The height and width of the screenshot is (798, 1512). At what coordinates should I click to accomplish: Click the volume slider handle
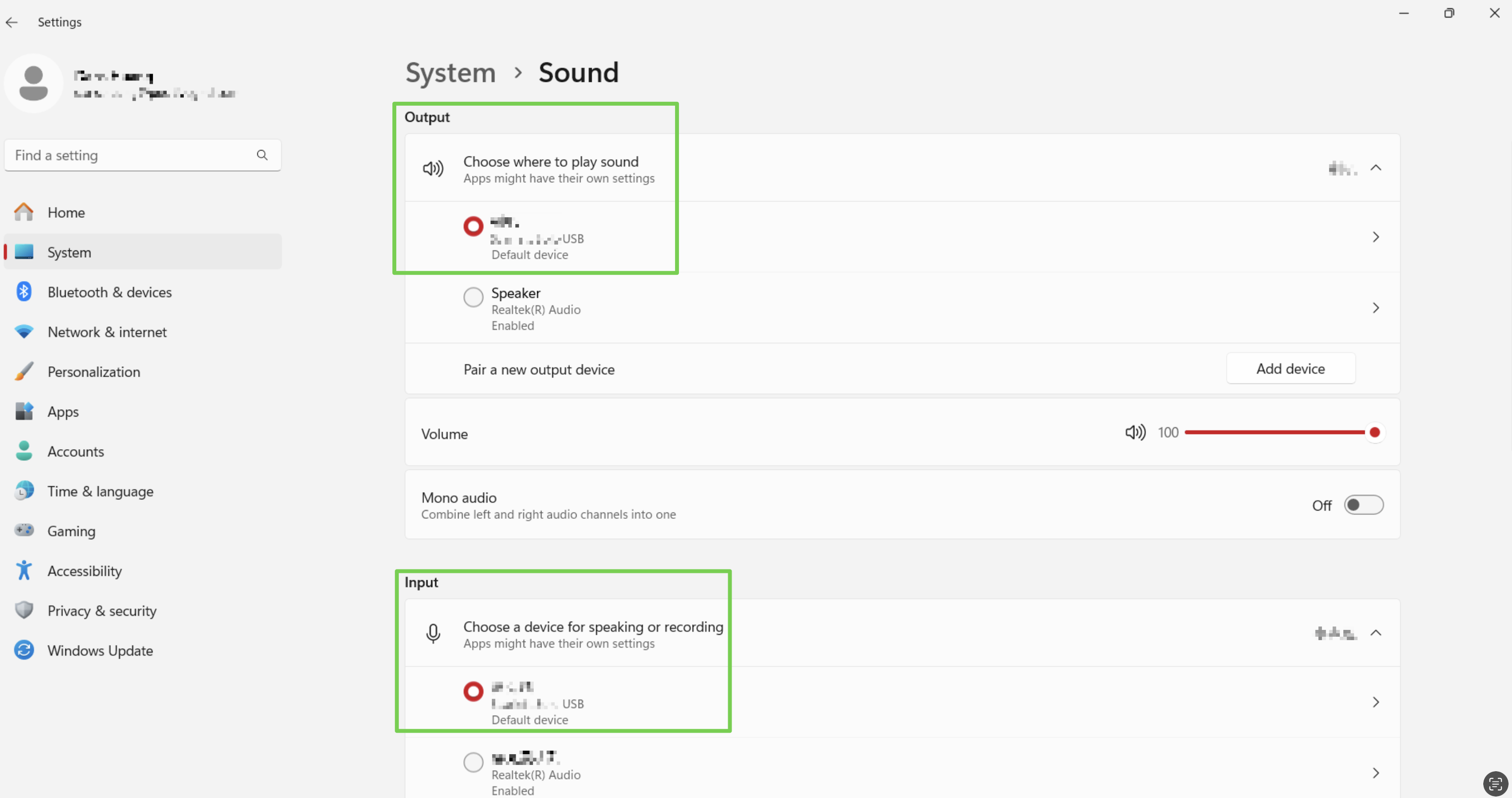coord(1374,433)
